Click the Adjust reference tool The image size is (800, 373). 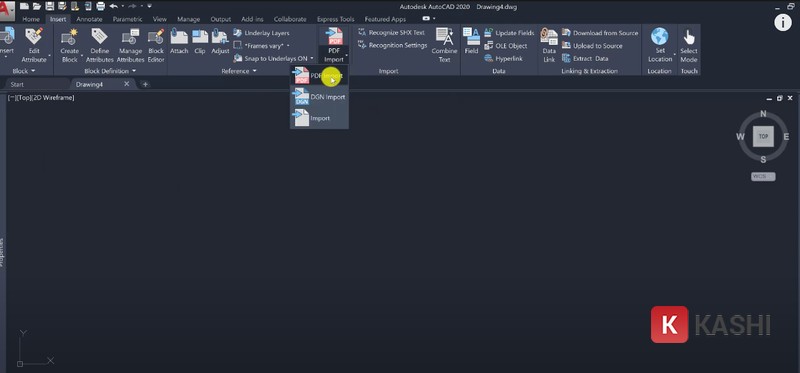pyautogui.click(x=220, y=41)
